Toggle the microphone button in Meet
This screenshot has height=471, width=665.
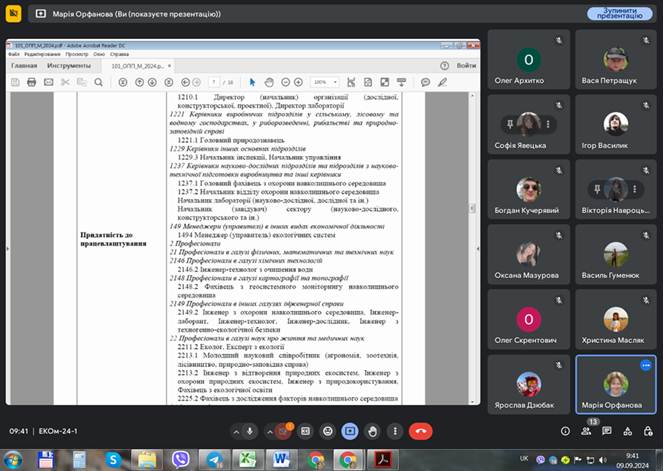pos(252,431)
